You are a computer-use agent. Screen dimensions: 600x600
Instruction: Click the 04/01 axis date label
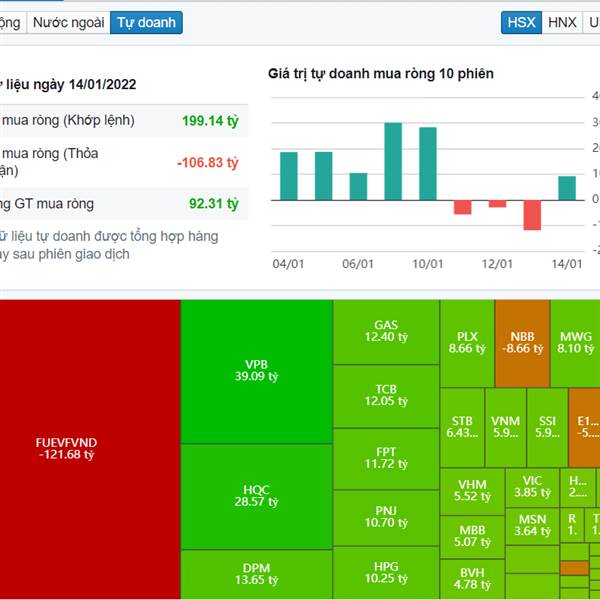pyautogui.click(x=289, y=264)
